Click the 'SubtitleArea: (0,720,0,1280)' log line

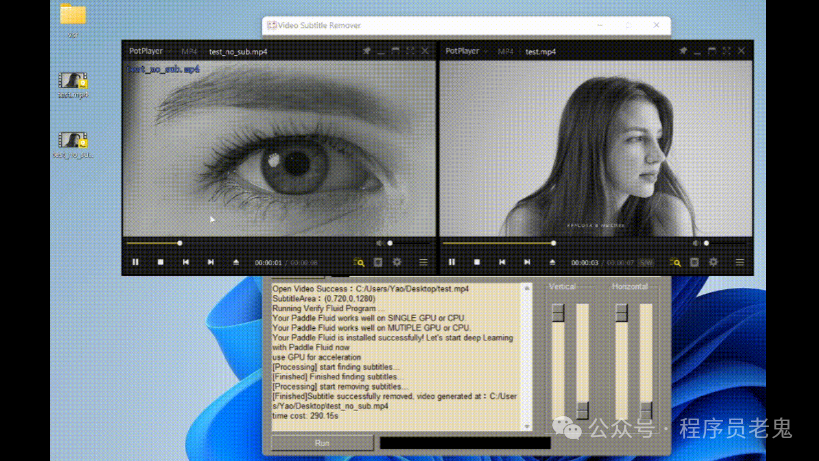[324, 299]
